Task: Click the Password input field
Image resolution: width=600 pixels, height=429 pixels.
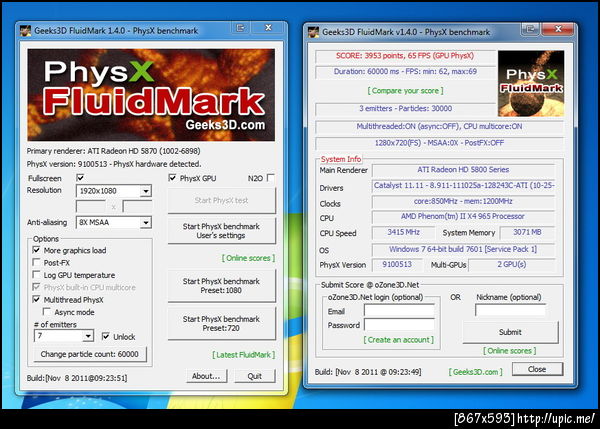Action: [x=399, y=325]
